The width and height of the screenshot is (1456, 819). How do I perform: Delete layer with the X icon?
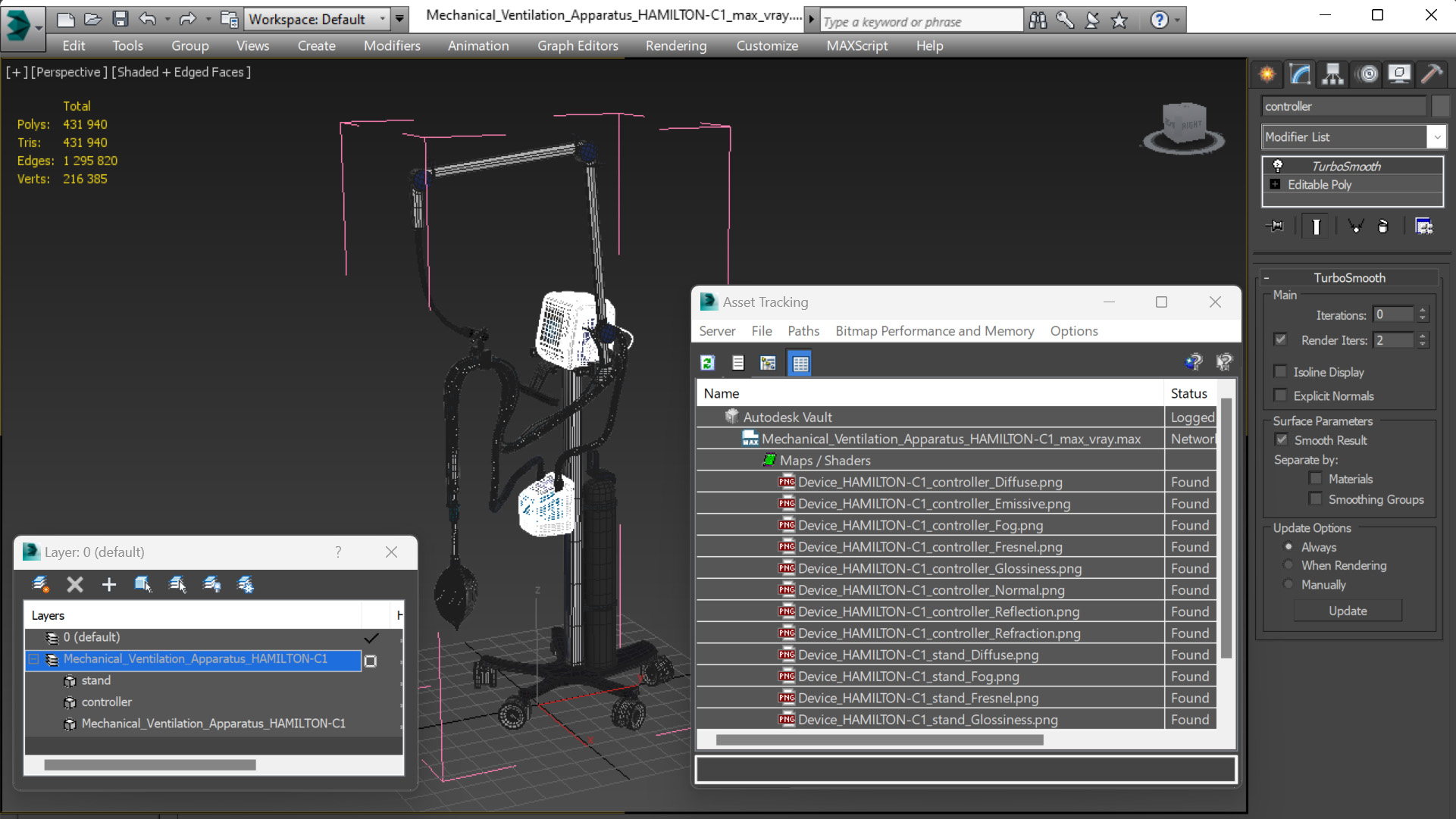pos(74,584)
